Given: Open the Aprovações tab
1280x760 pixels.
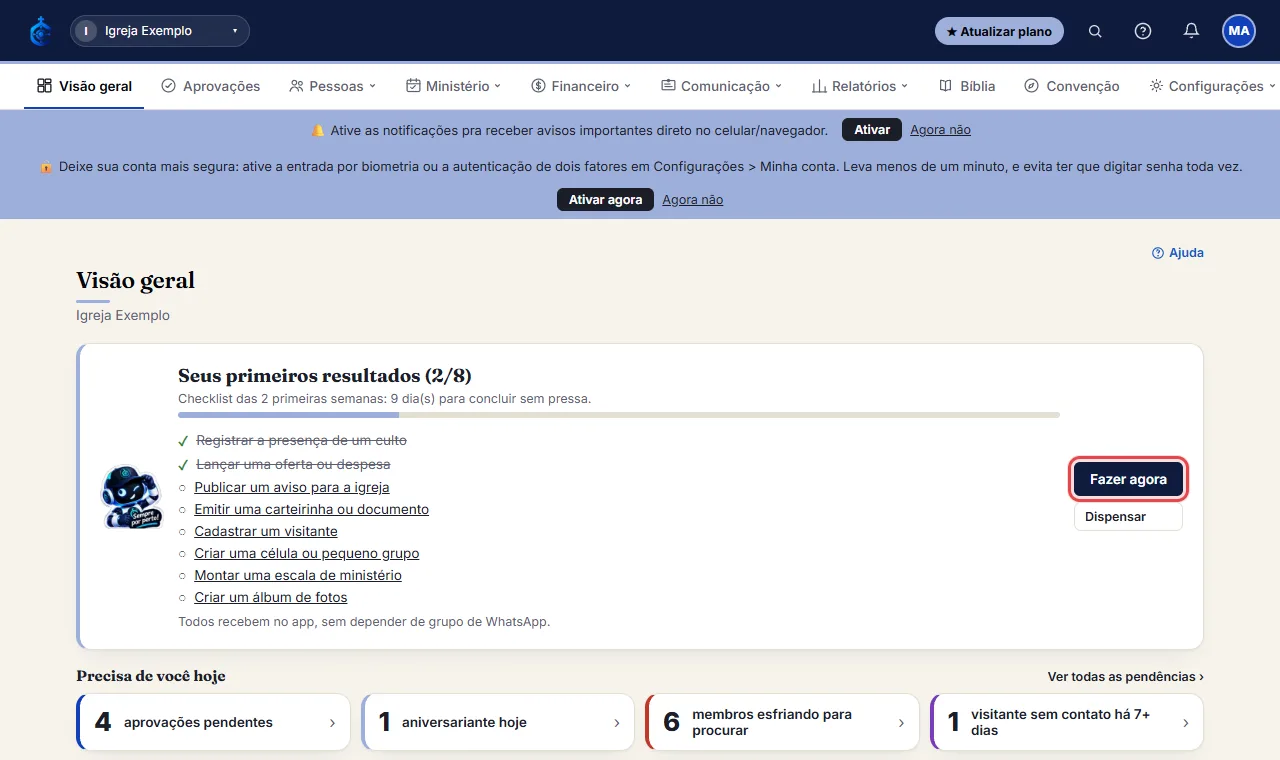Looking at the screenshot, I should [210, 86].
